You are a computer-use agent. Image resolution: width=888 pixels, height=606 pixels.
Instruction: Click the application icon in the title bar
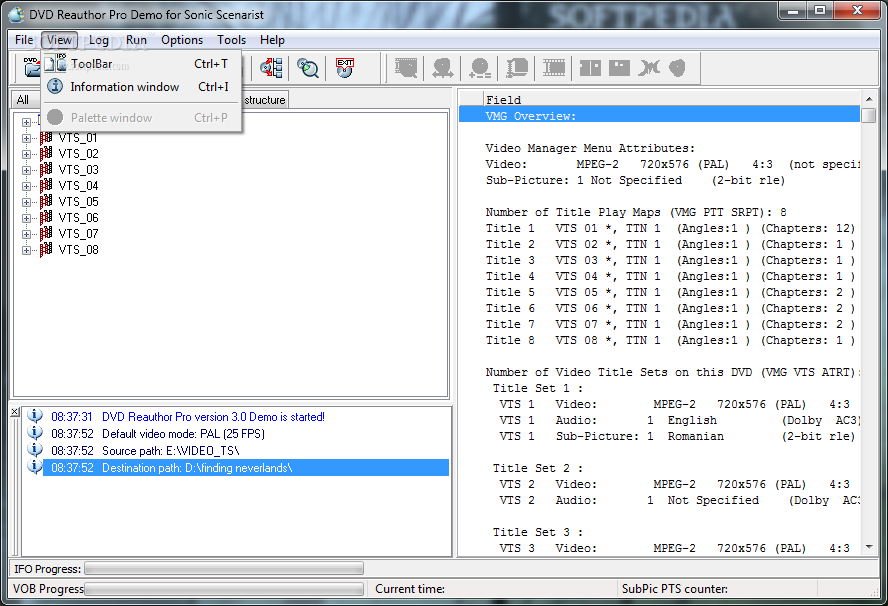tap(16, 14)
